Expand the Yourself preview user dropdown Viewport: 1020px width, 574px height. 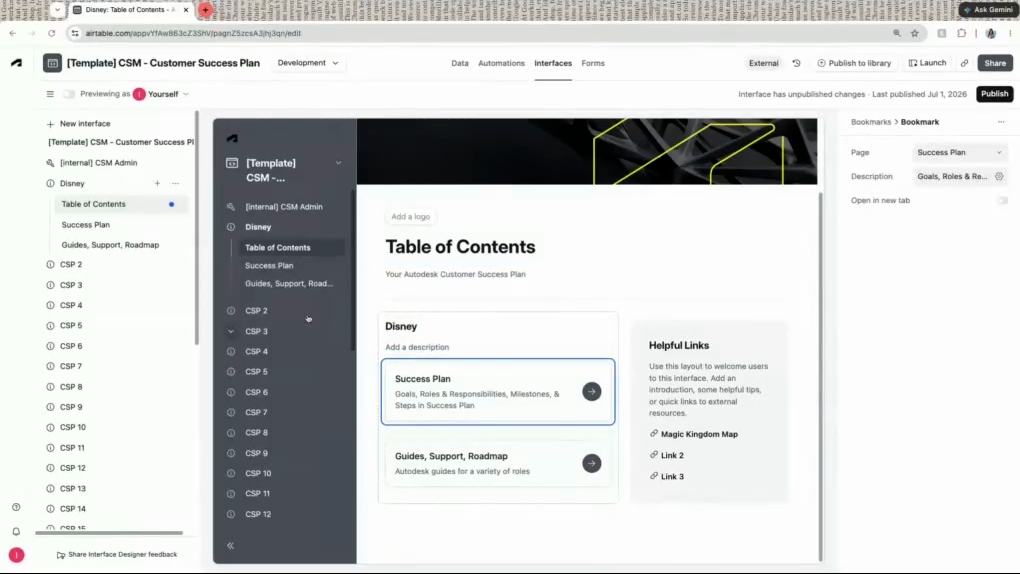coord(161,94)
